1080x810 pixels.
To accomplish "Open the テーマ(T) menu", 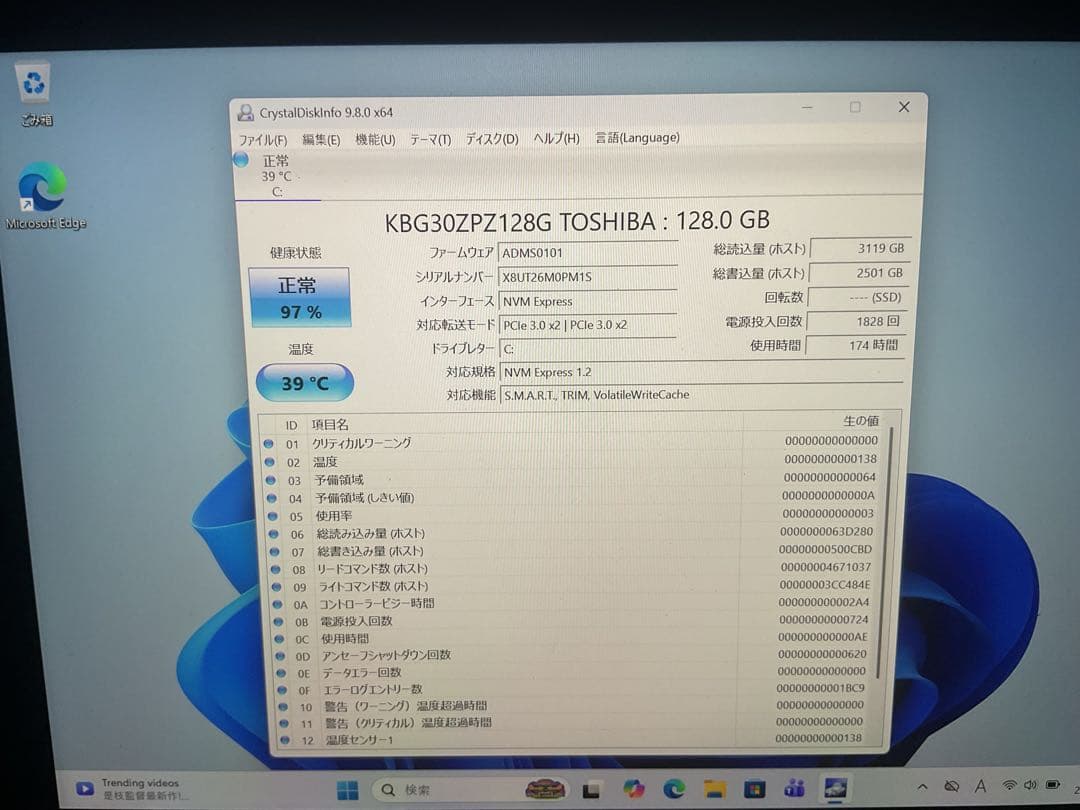I will click(x=430, y=140).
